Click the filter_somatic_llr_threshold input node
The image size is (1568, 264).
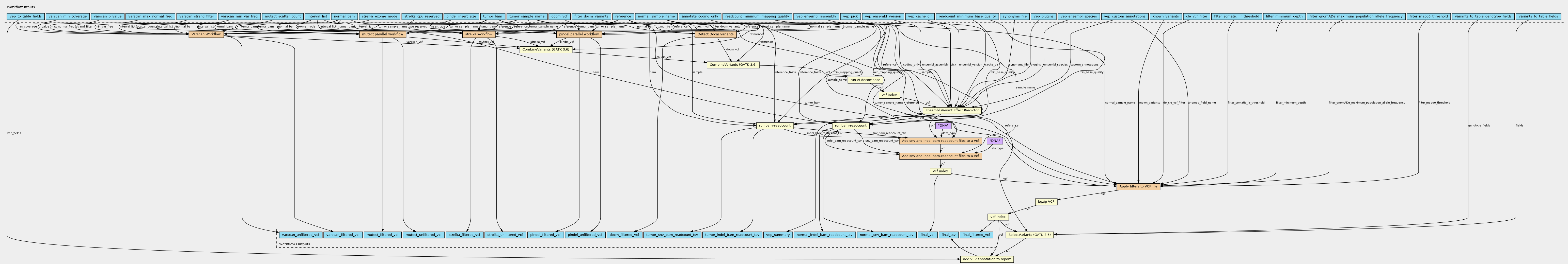point(1236,16)
